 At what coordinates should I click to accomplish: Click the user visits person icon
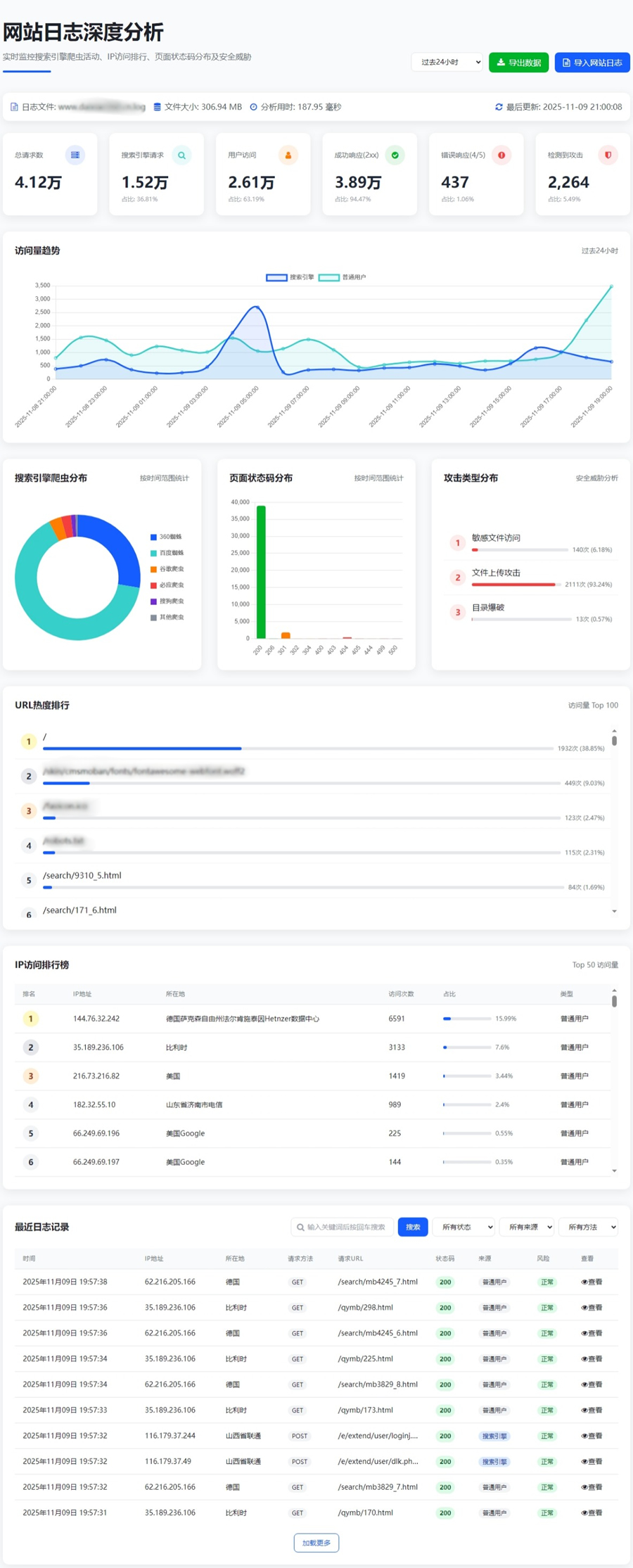pos(288,155)
